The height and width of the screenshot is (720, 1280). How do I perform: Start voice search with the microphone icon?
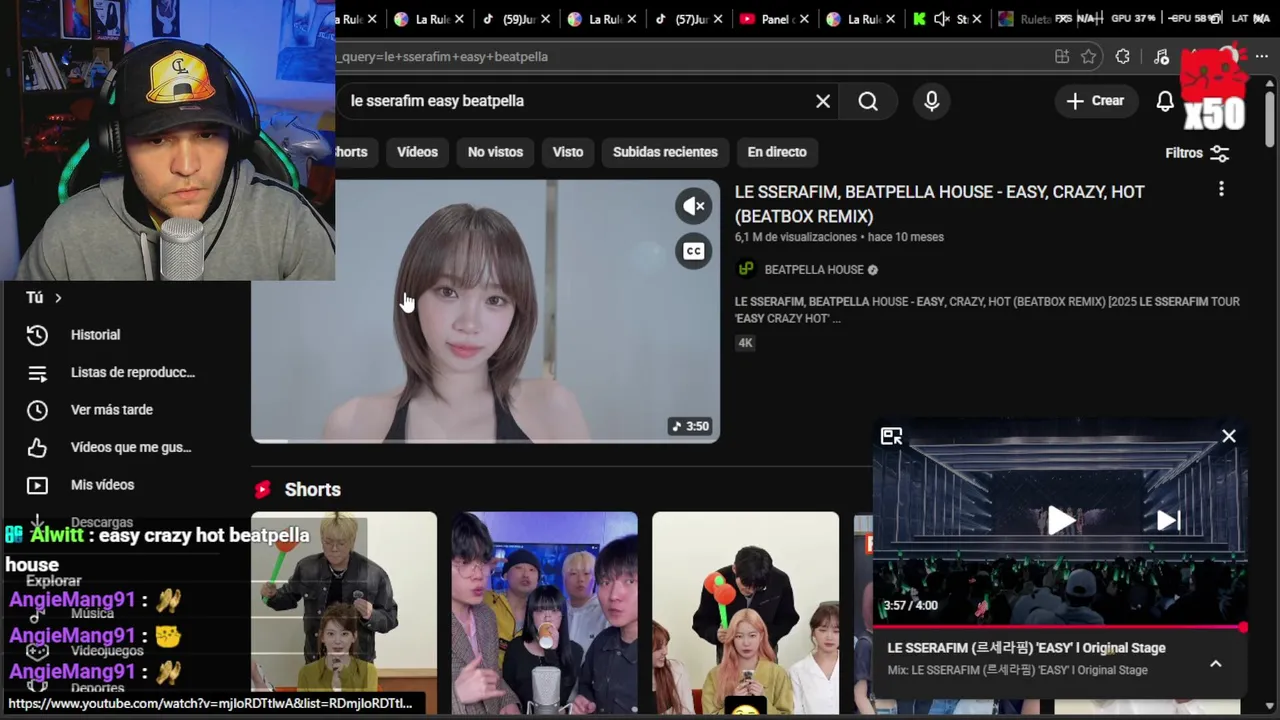932,101
